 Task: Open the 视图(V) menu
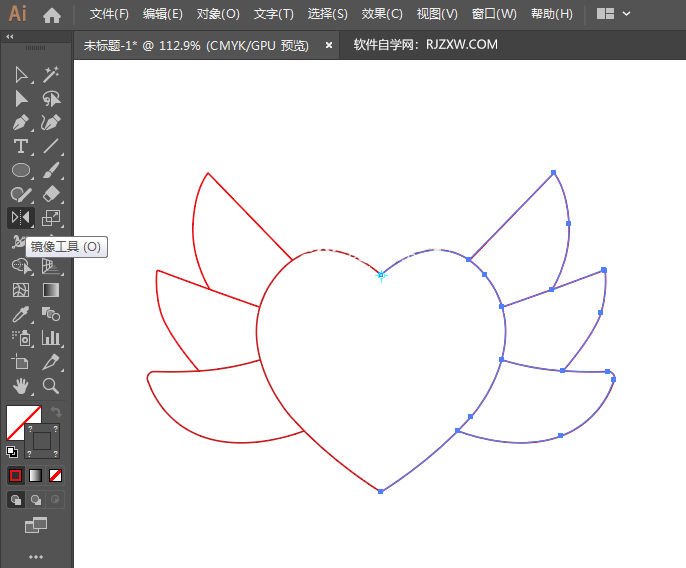tap(437, 14)
